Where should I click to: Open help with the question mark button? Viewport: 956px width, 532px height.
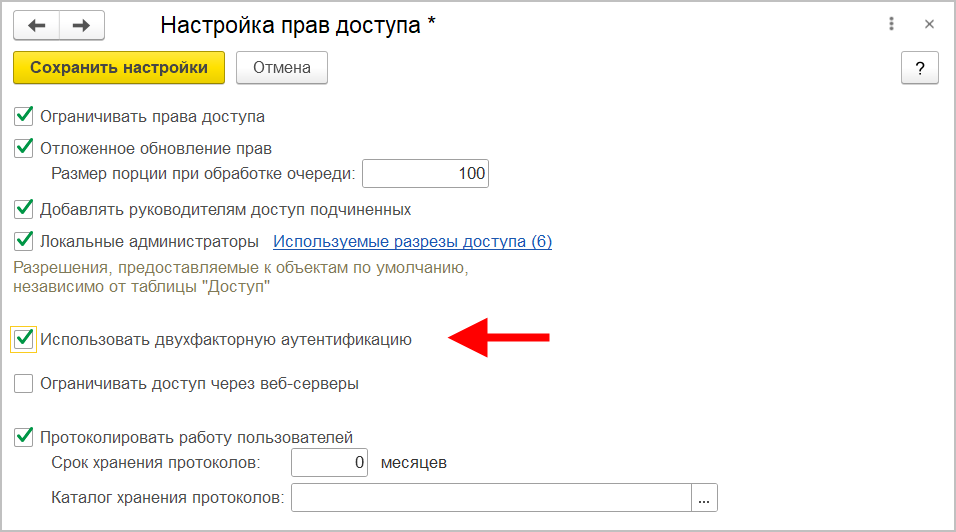click(920, 68)
